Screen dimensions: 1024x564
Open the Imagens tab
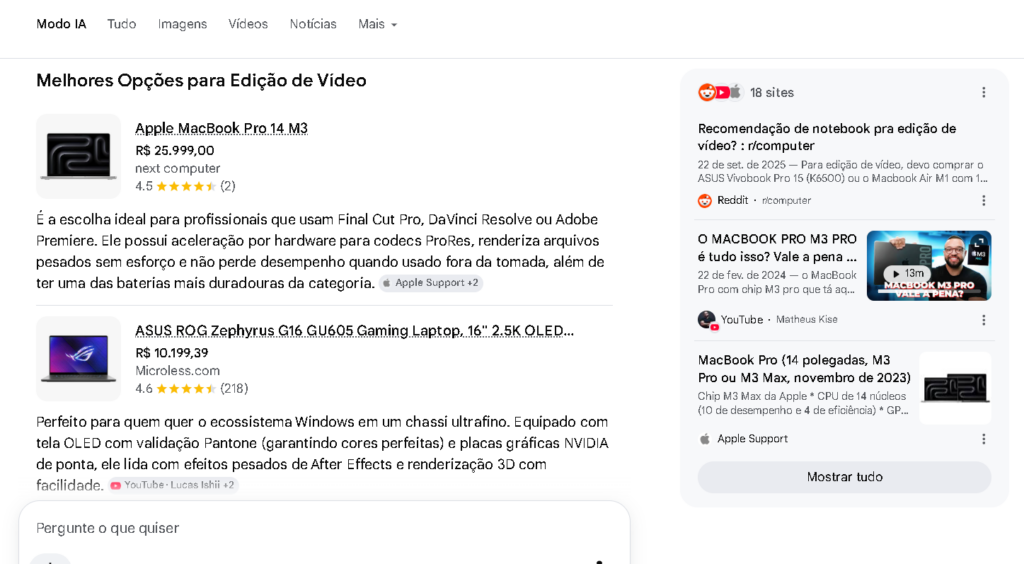(x=182, y=24)
